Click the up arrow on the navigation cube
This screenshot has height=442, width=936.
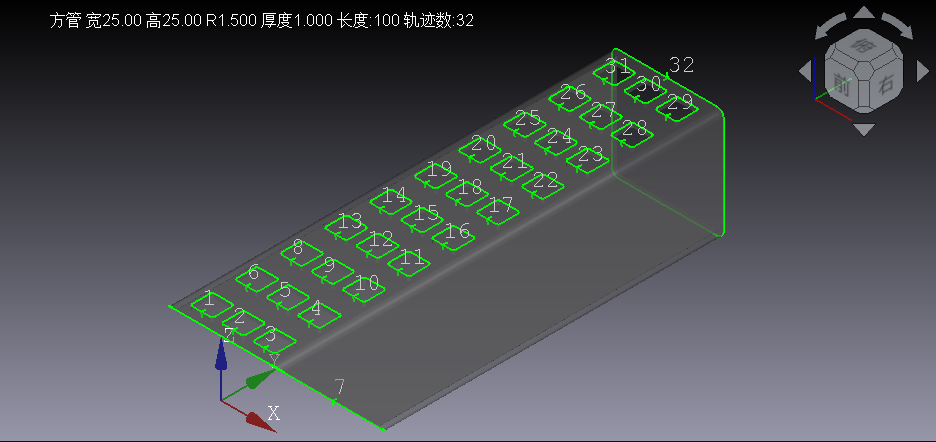[864, 13]
